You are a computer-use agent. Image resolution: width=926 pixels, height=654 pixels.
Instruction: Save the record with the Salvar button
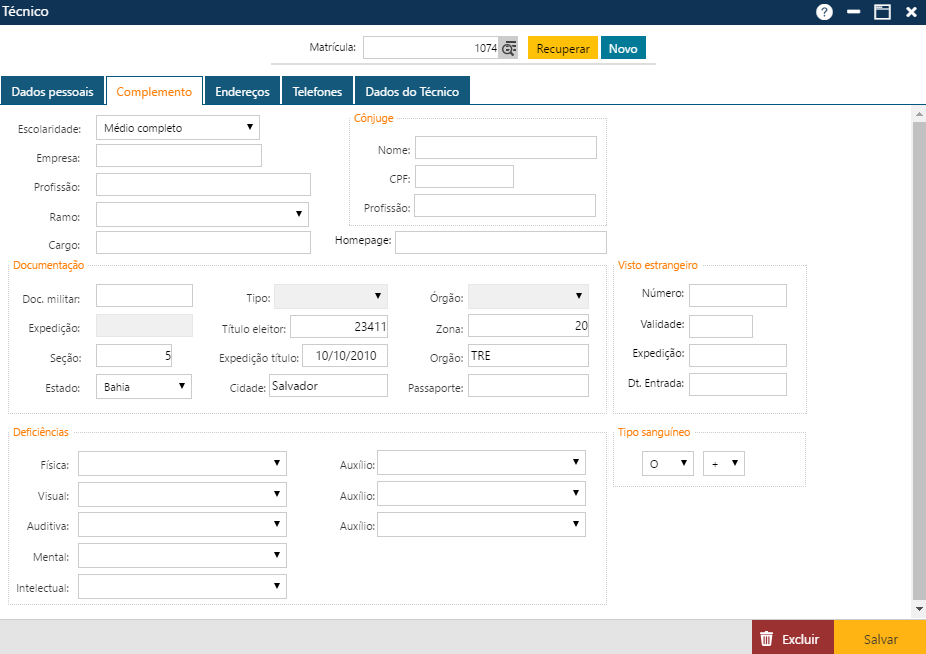click(x=879, y=638)
